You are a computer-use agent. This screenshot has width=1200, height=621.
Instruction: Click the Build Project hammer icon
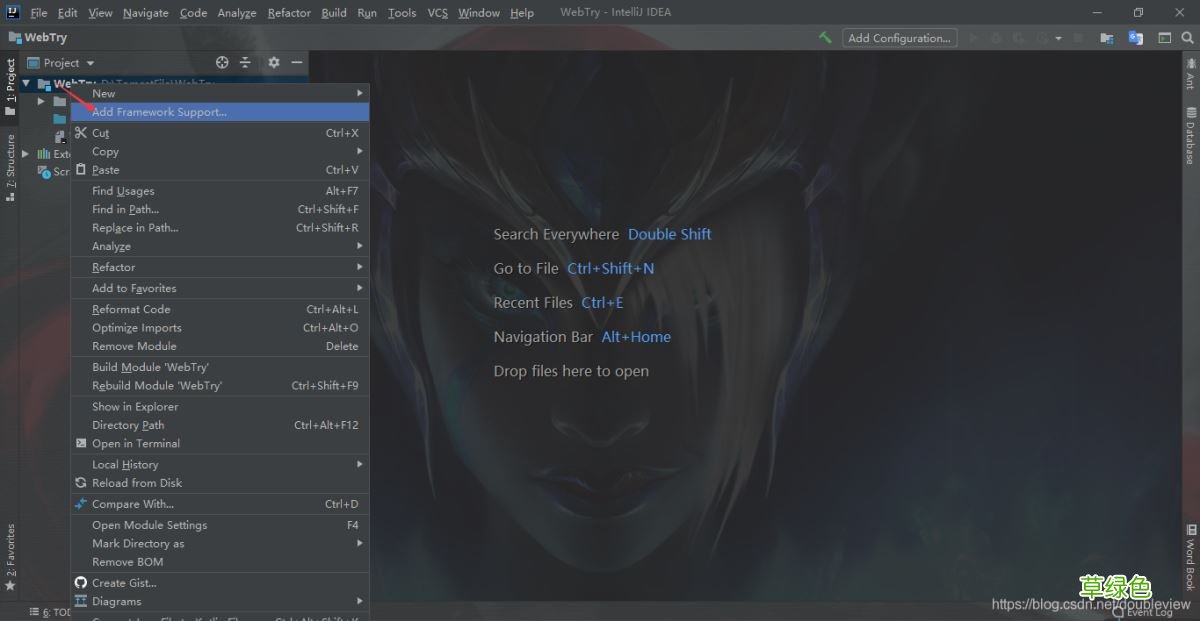[x=825, y=38]
